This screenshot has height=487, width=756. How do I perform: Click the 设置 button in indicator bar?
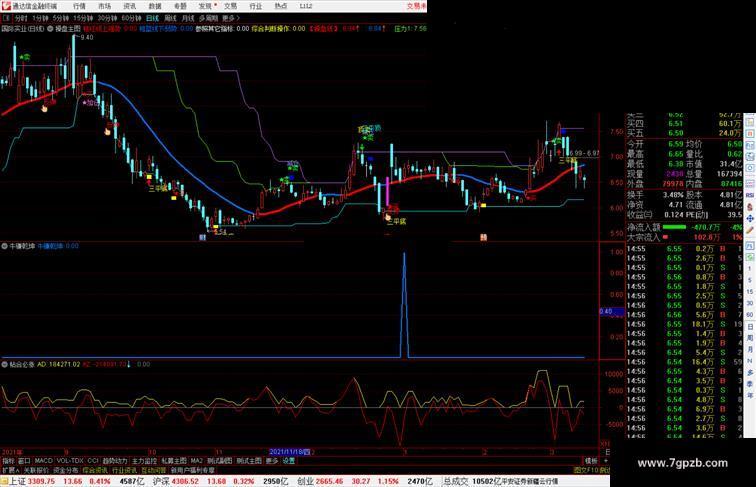tap(288, 461)
